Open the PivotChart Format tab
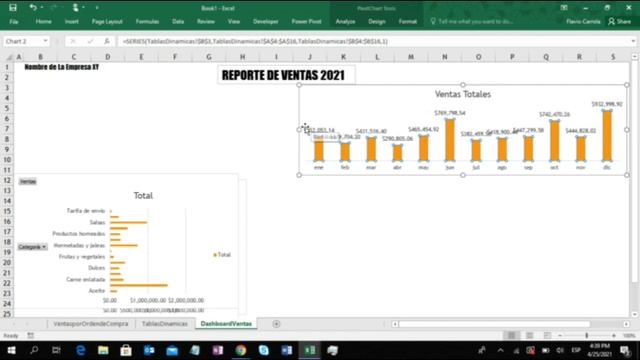Image resolution: width=640 pixels, height=360 pixels. 408,21
